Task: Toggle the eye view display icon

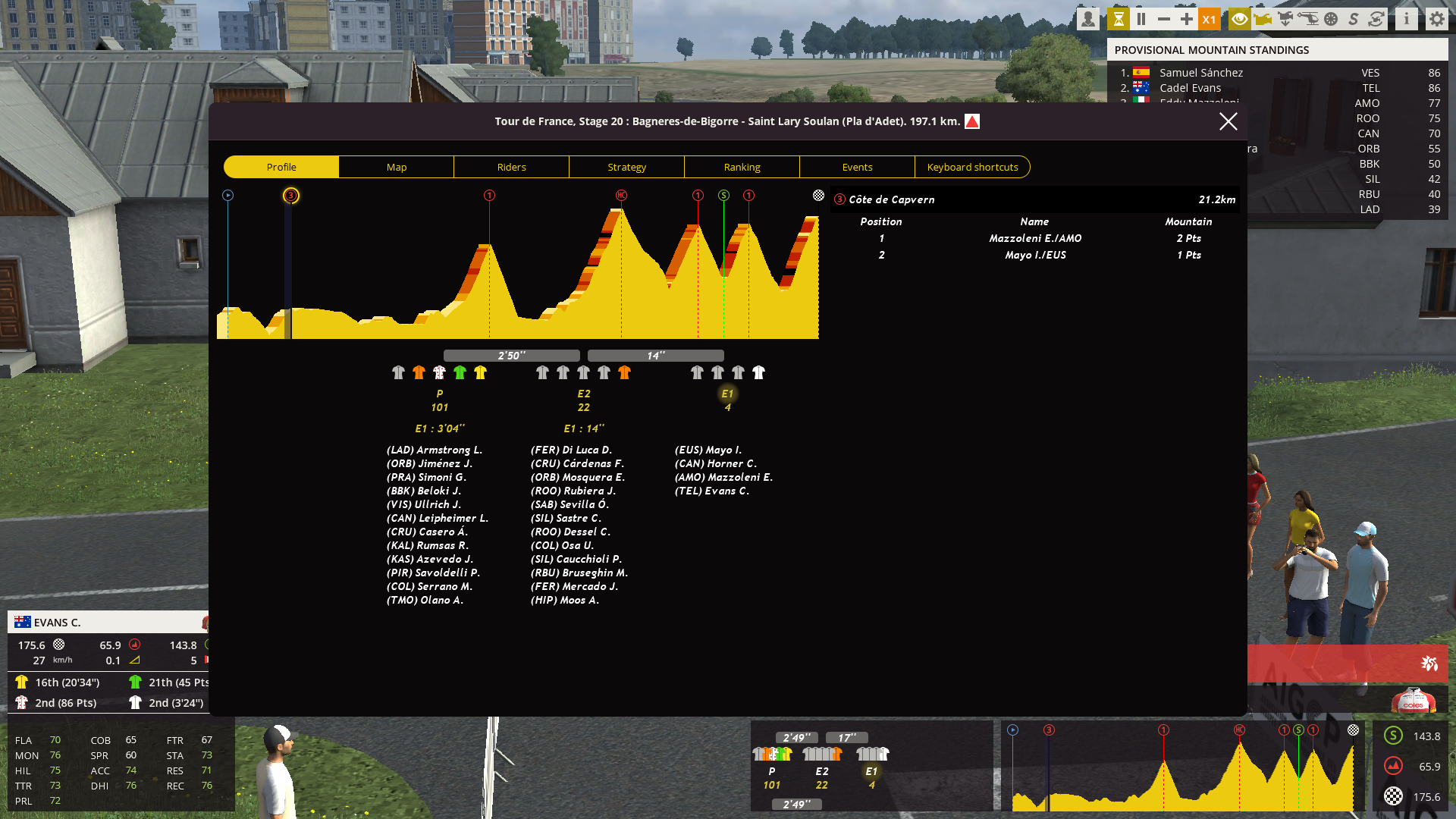Action: [x=1240, y=19]
